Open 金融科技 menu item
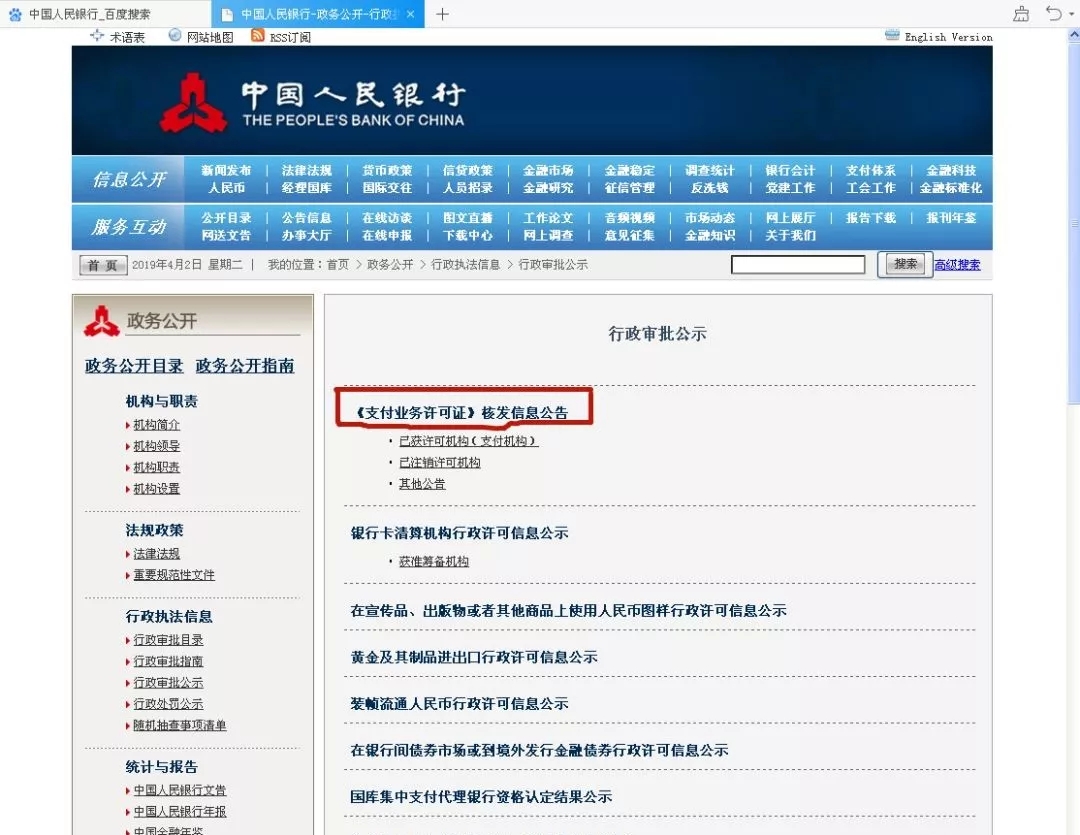 pyautogui.click(x=951, y=170)
